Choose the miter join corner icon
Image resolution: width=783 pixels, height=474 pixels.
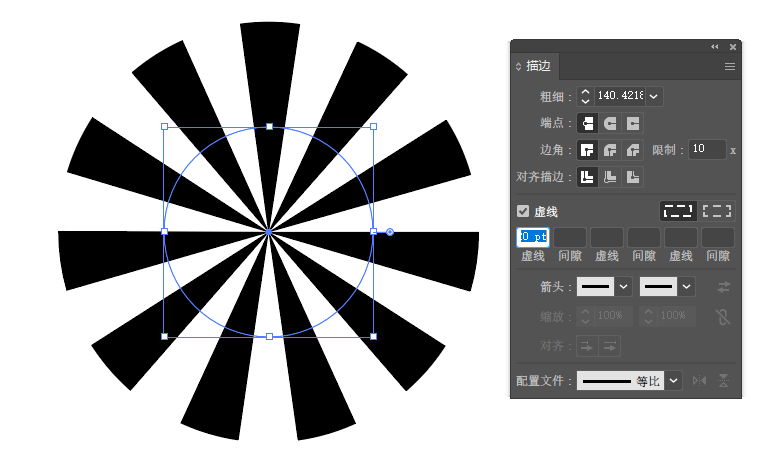point(588,150)
